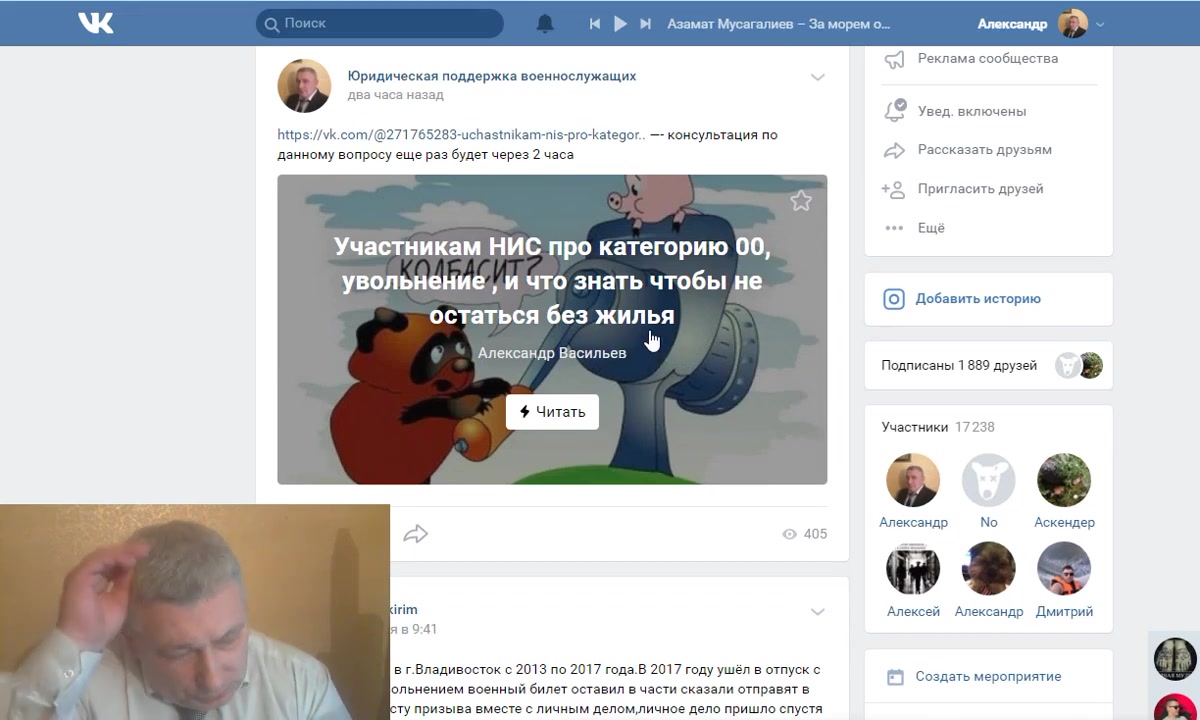The width and height of the screenshot is (1200, 720).
Task: Open the VK logo home page
Action: click(96, 23)
